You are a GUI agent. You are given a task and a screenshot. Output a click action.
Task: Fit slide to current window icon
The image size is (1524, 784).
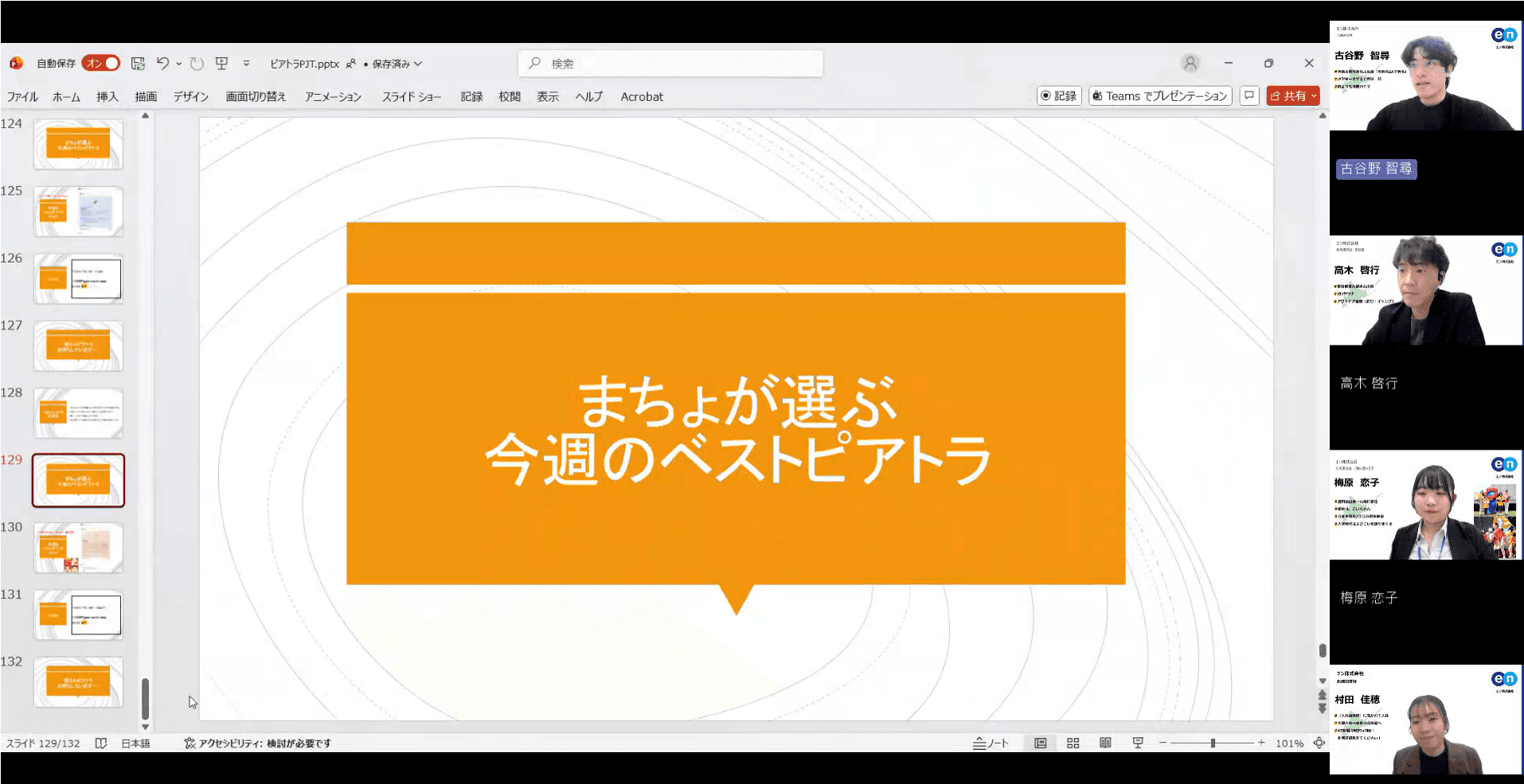coord(1319,743)
